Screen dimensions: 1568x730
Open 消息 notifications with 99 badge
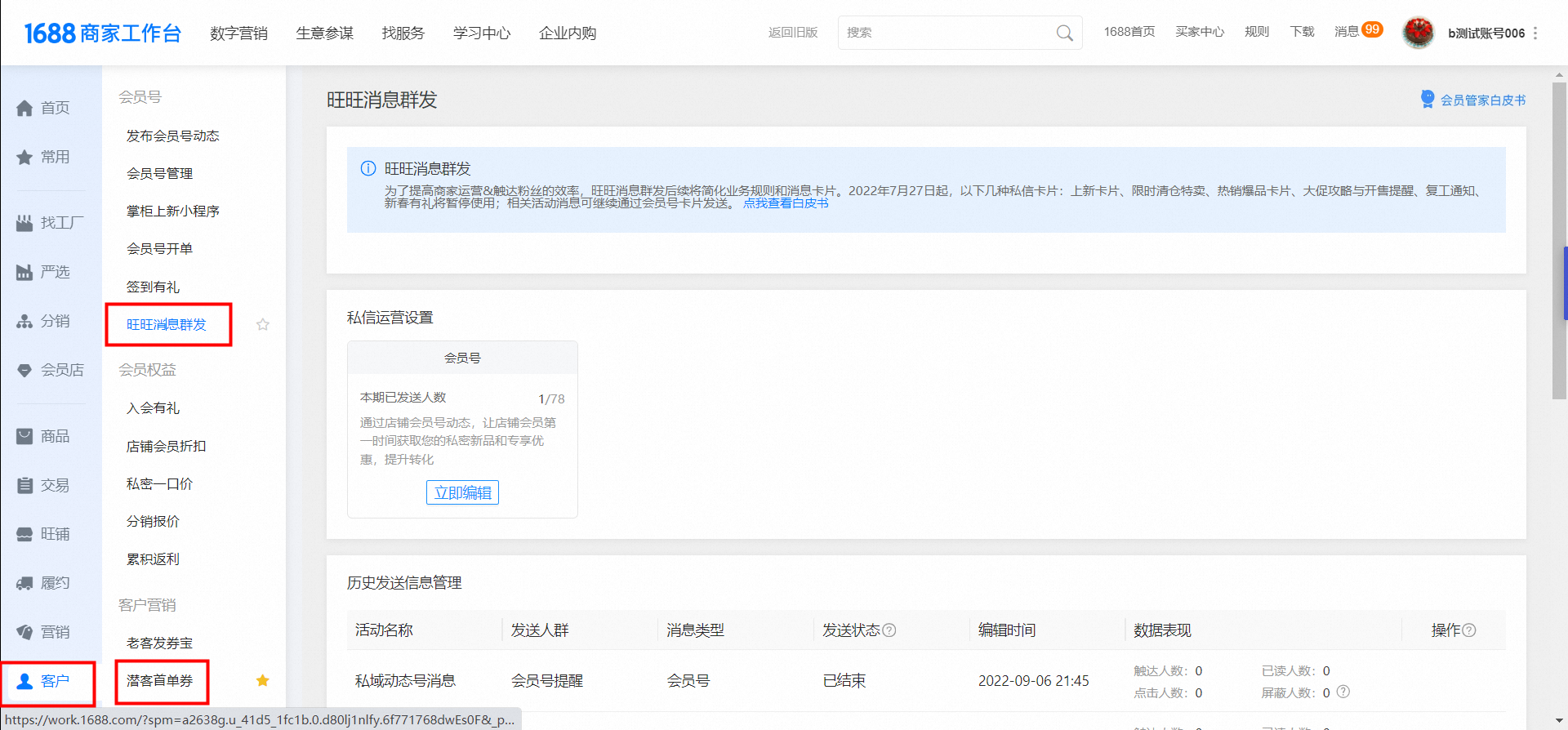(1357, 32)
